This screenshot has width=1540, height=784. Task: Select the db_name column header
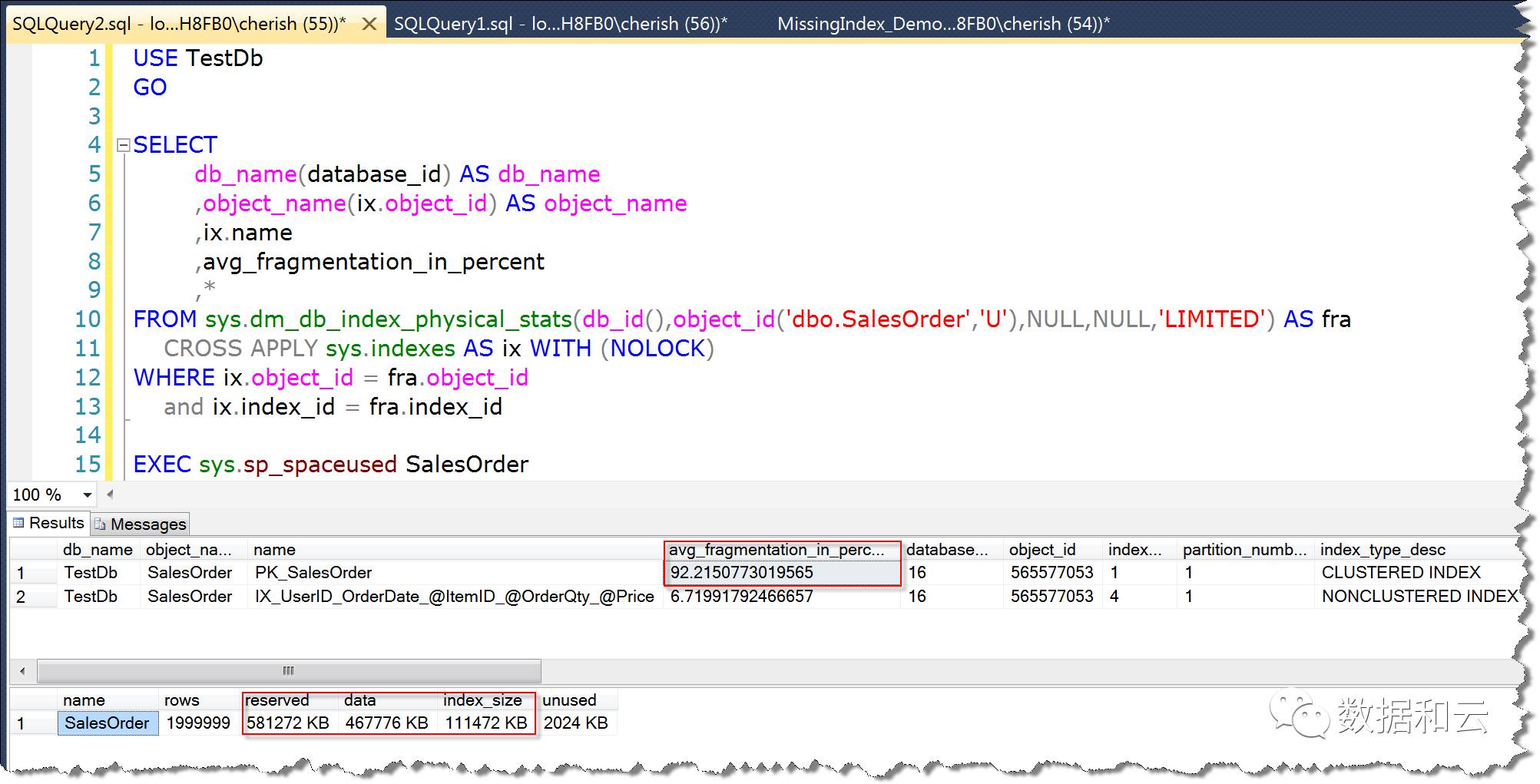98,550
